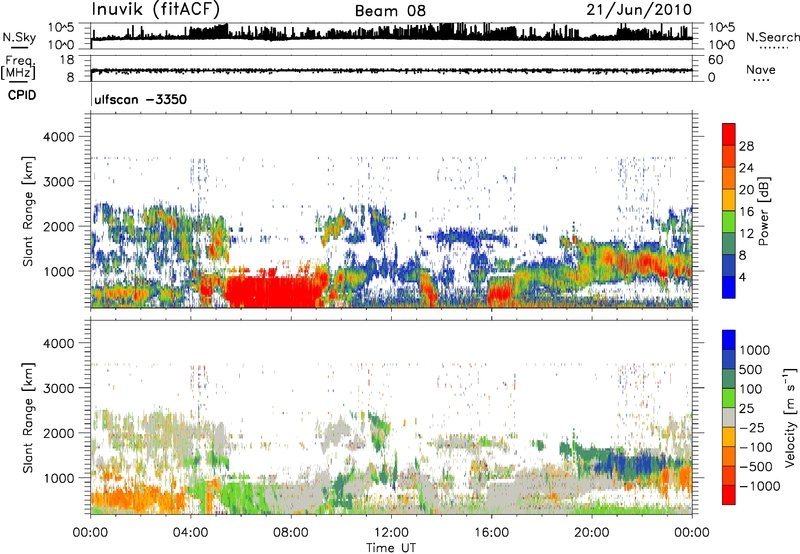
Task: Click the 'Inuvik (fitACF)' plot title
Action: click(156, 10)
